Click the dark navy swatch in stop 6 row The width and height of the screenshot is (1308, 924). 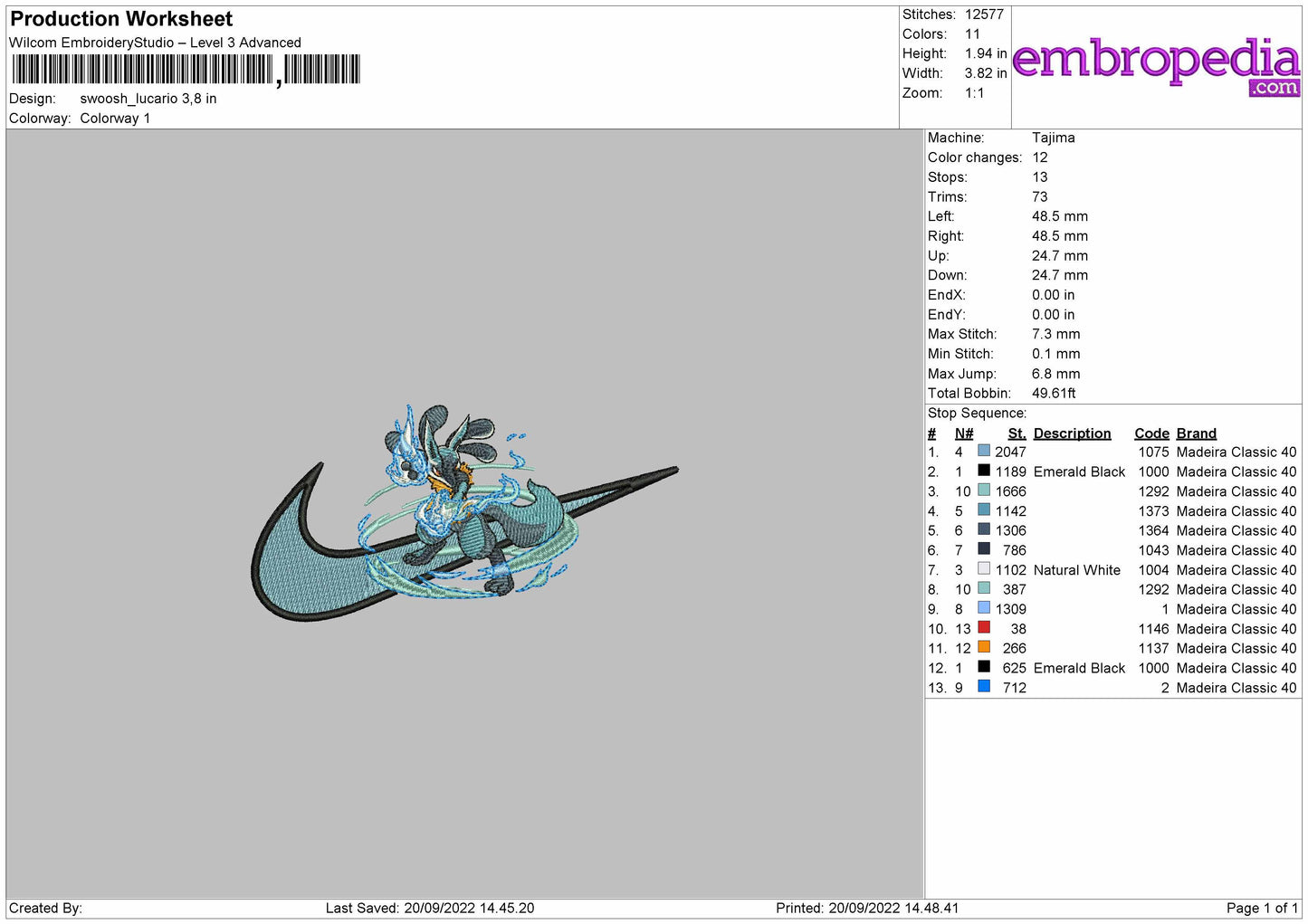[984, 548]
